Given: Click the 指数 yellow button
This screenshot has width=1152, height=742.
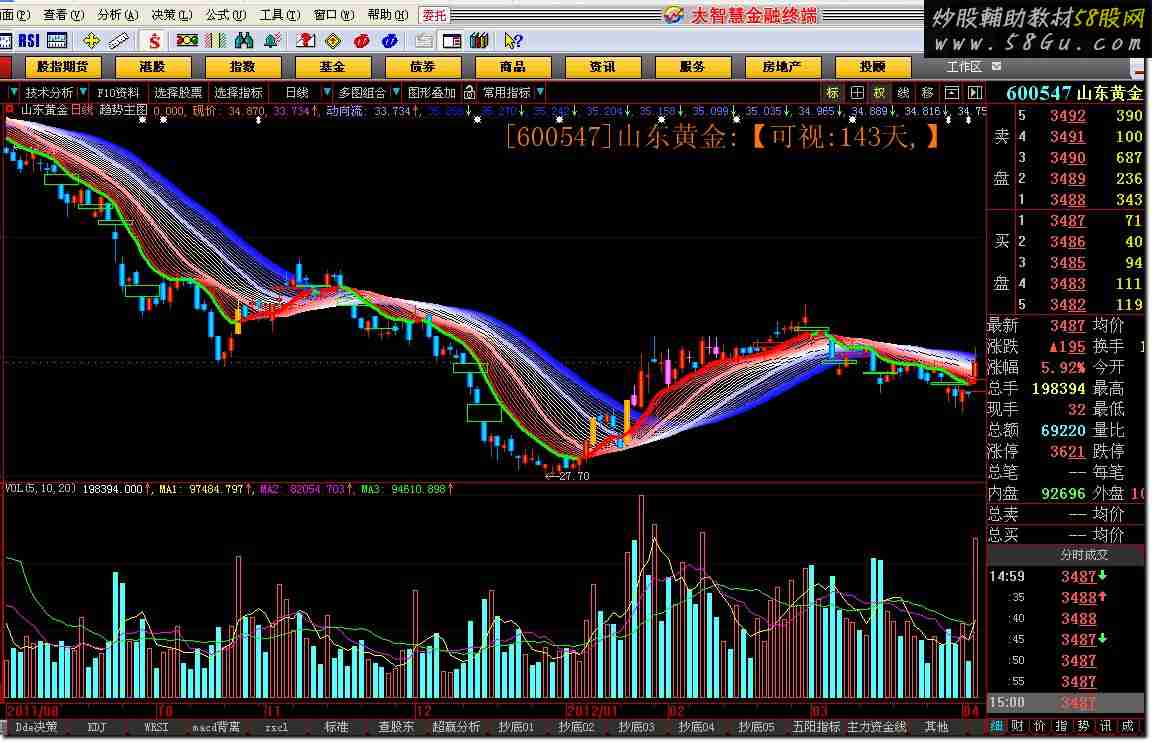Looking at the screenshot, I should click(242, 67).
